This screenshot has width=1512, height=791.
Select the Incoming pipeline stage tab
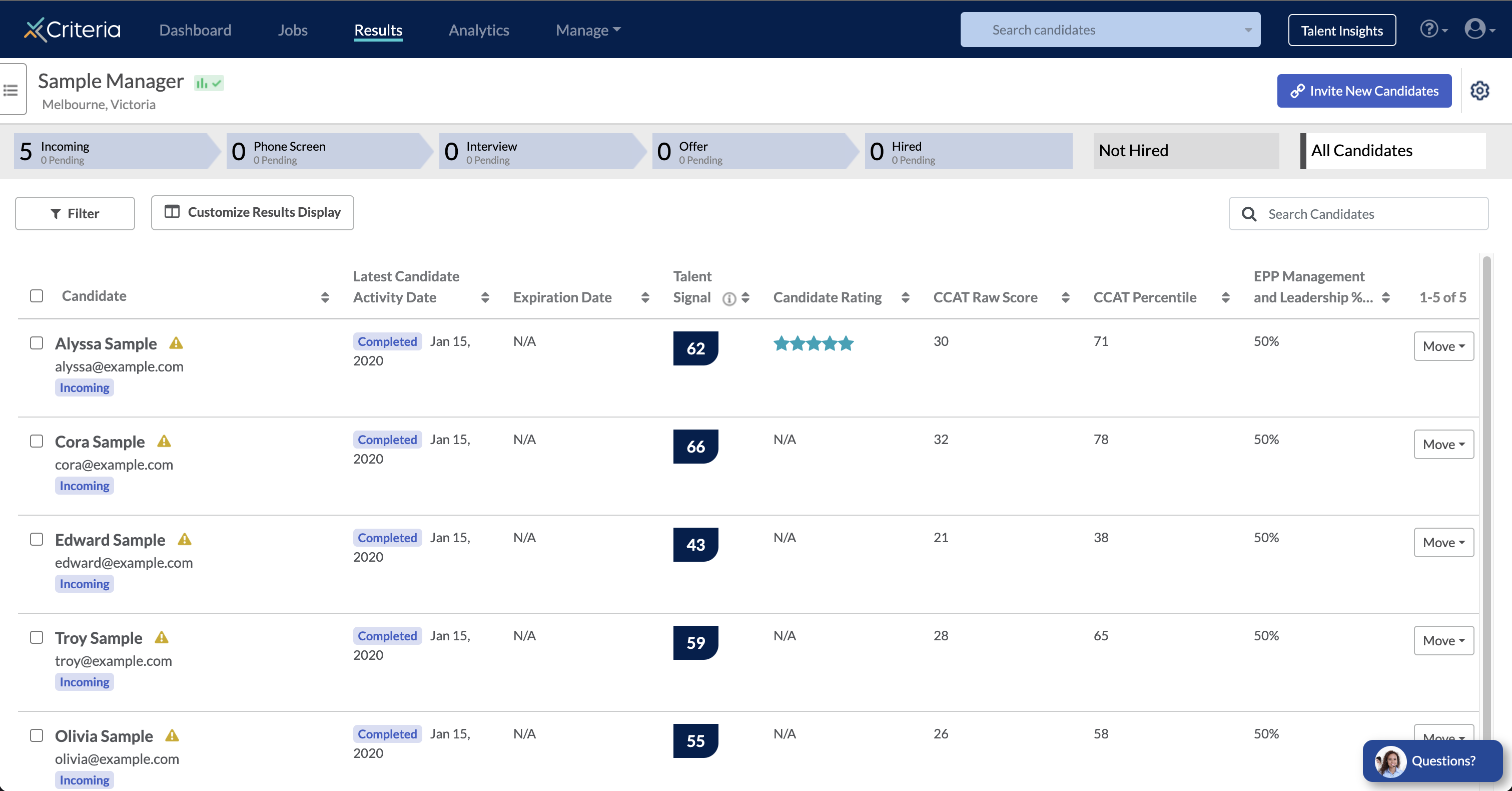coord(110,151)
